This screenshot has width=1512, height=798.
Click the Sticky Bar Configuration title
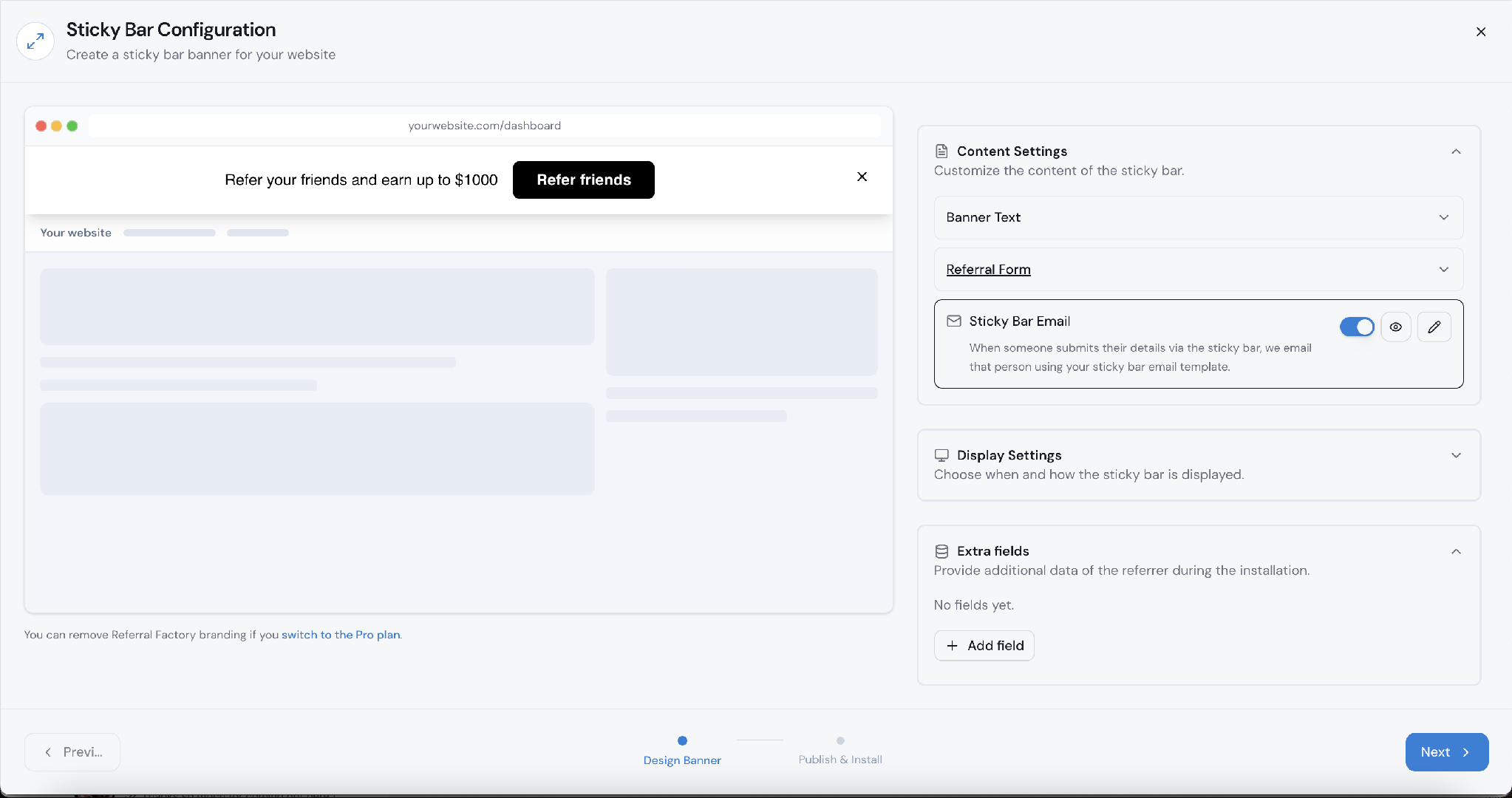171,30
